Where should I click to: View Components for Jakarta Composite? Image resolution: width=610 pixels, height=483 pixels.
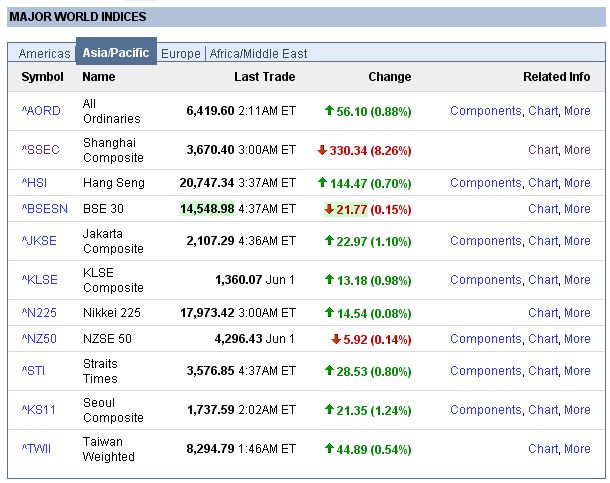[486, 241]
